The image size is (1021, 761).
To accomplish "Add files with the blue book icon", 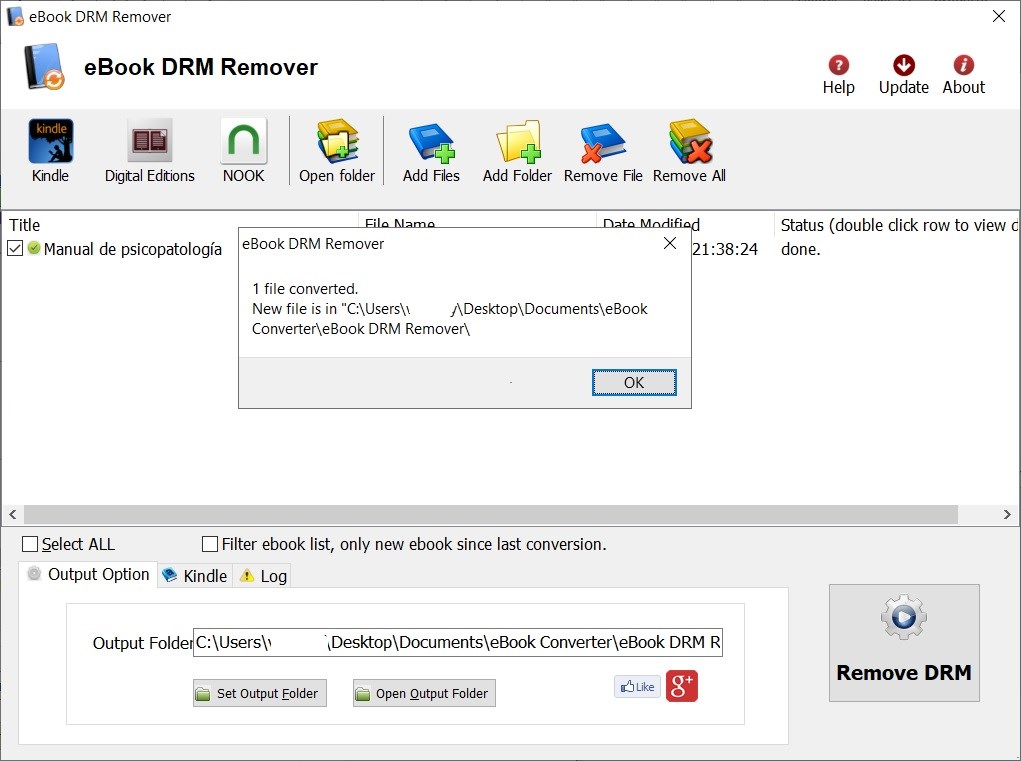I will pyautogui.click(x=431, y=142).
